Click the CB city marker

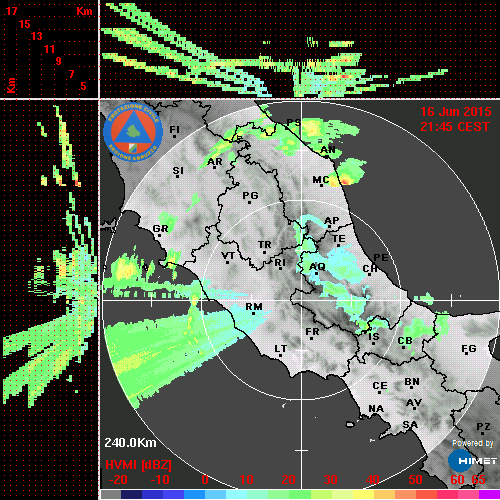tap(403, 348)
